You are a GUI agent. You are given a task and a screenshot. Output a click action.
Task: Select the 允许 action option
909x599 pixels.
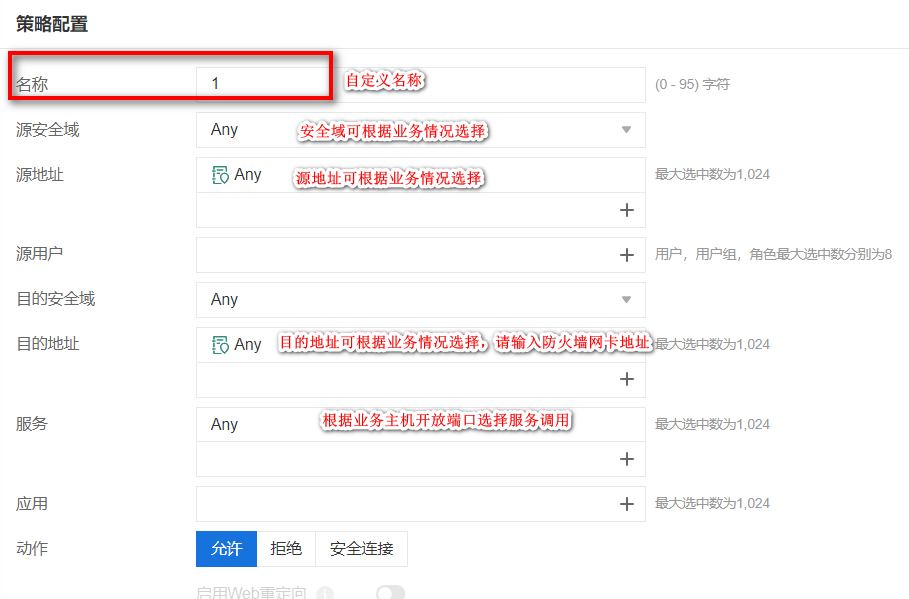pyautogui.click(x=226, y=549)
